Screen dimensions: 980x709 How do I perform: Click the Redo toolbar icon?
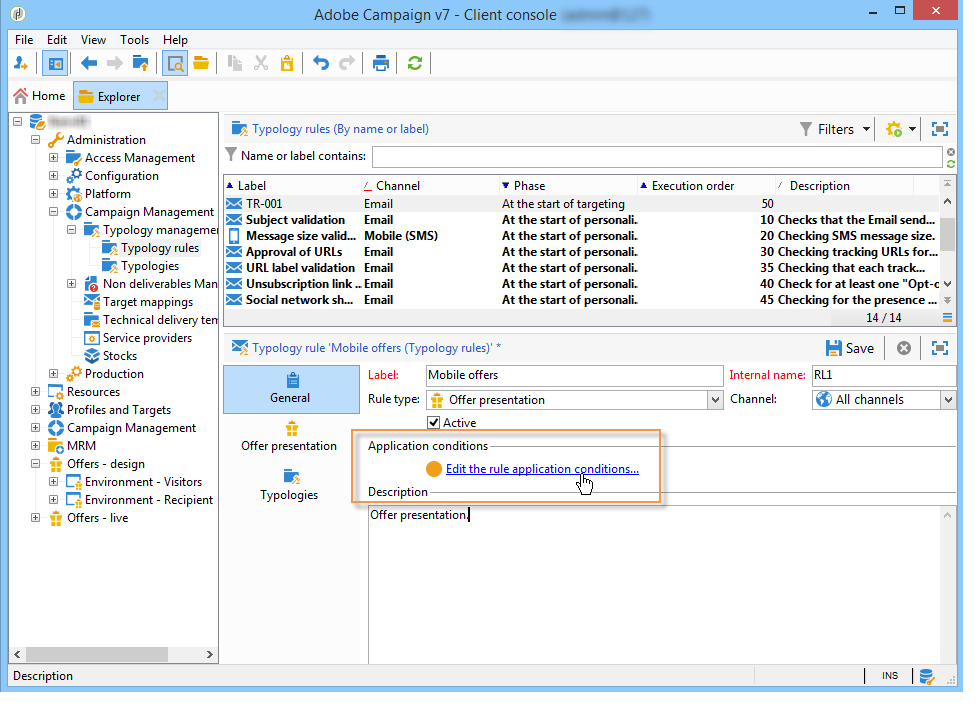coord(347,63)
